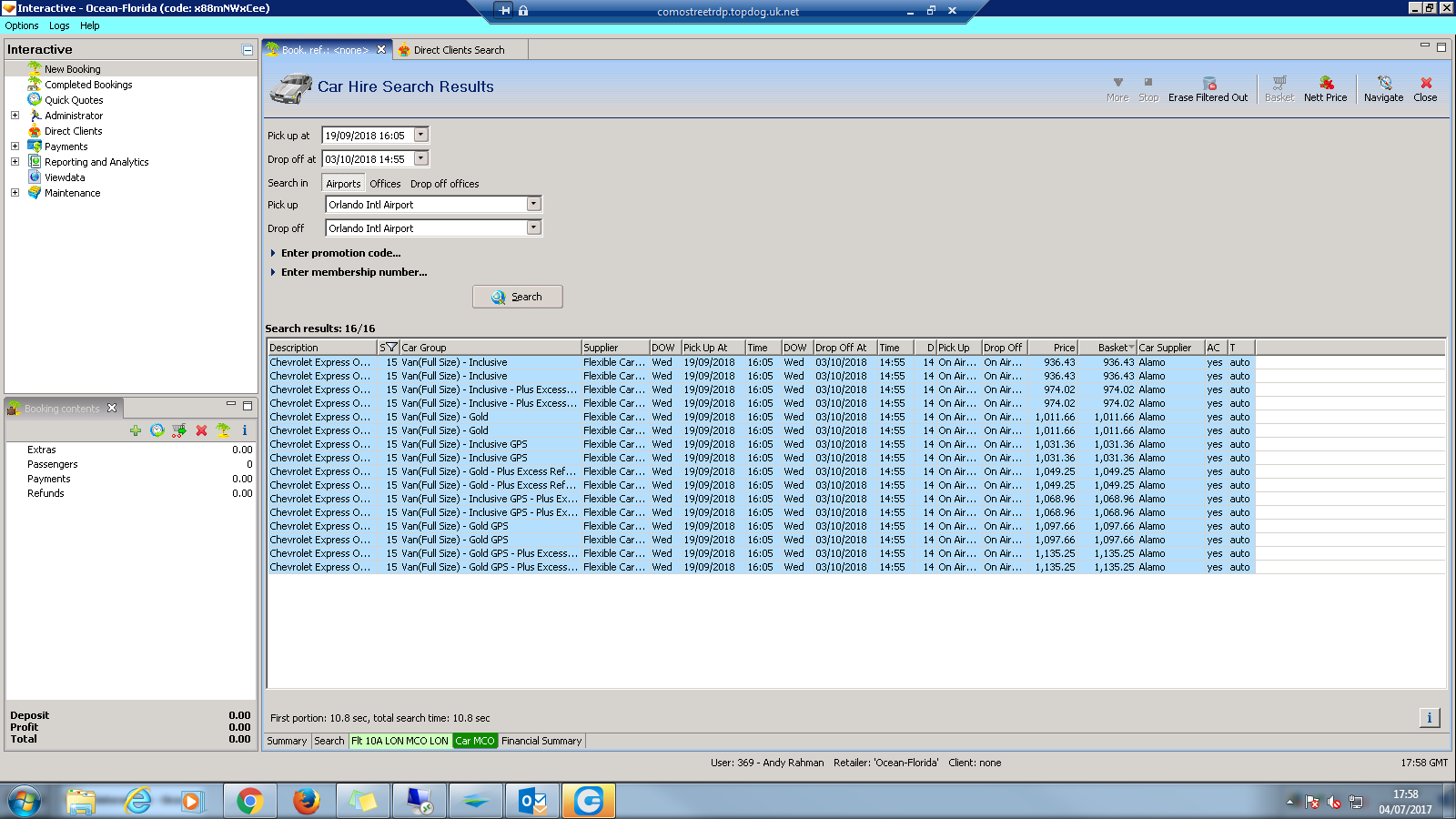
Task: Select the Offices search-in tab
Action: 385,184
